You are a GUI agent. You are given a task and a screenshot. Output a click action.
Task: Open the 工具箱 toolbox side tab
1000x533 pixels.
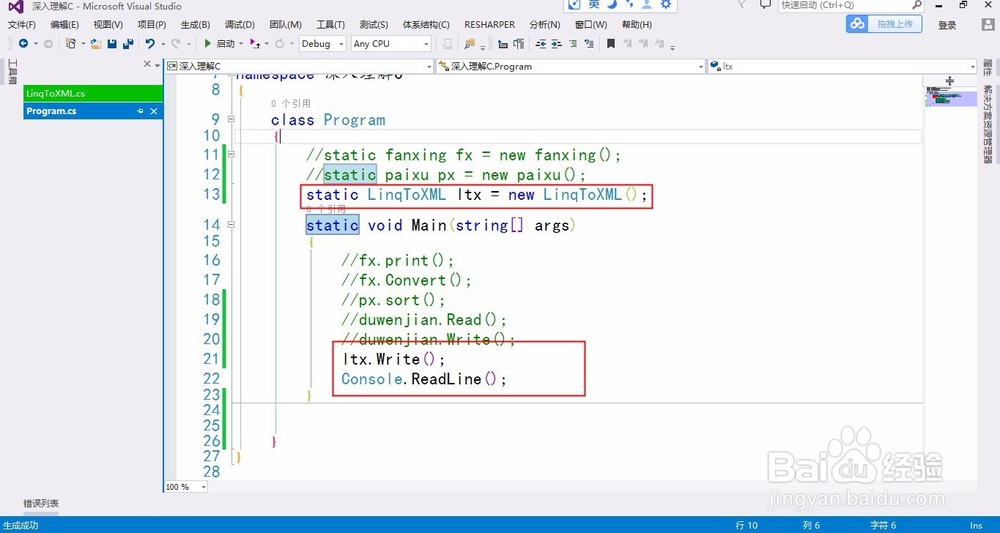point(12,72)
